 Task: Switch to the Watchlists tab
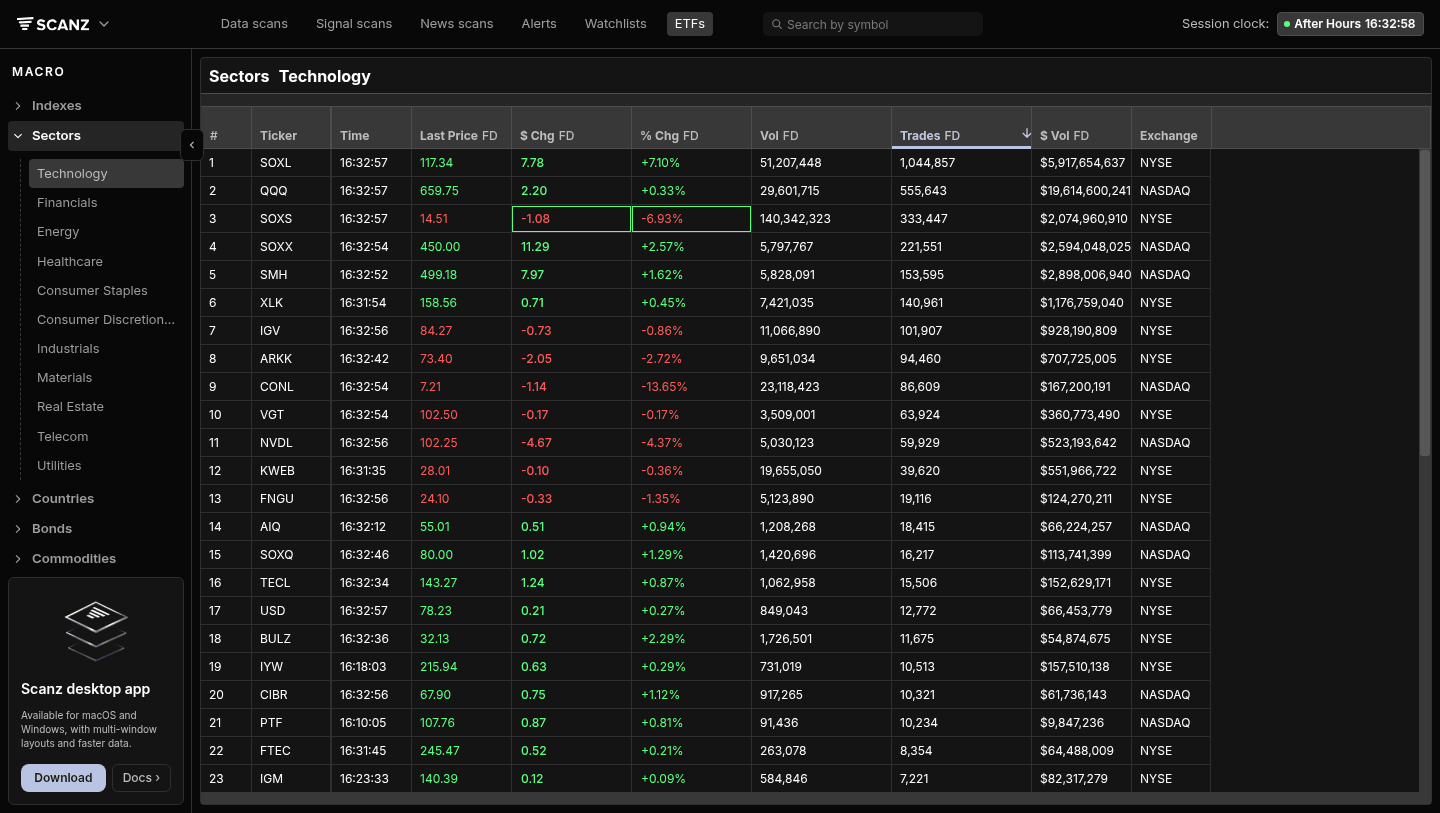[x=616, y=24]
